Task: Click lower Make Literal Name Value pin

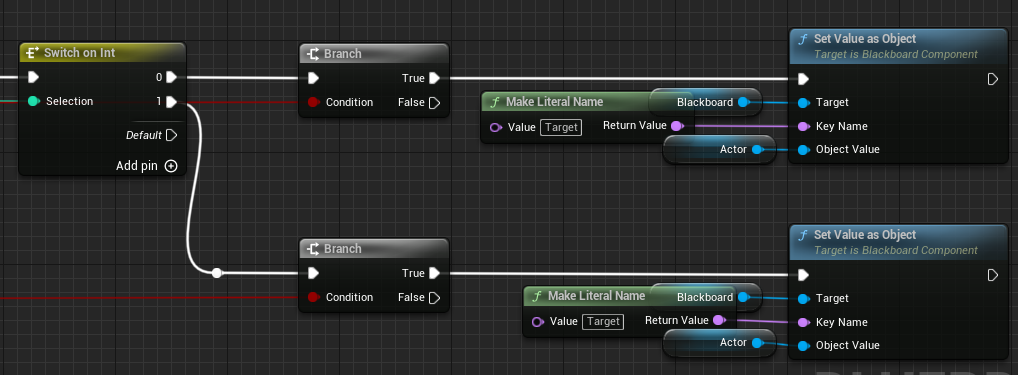Action: point(537,322)
